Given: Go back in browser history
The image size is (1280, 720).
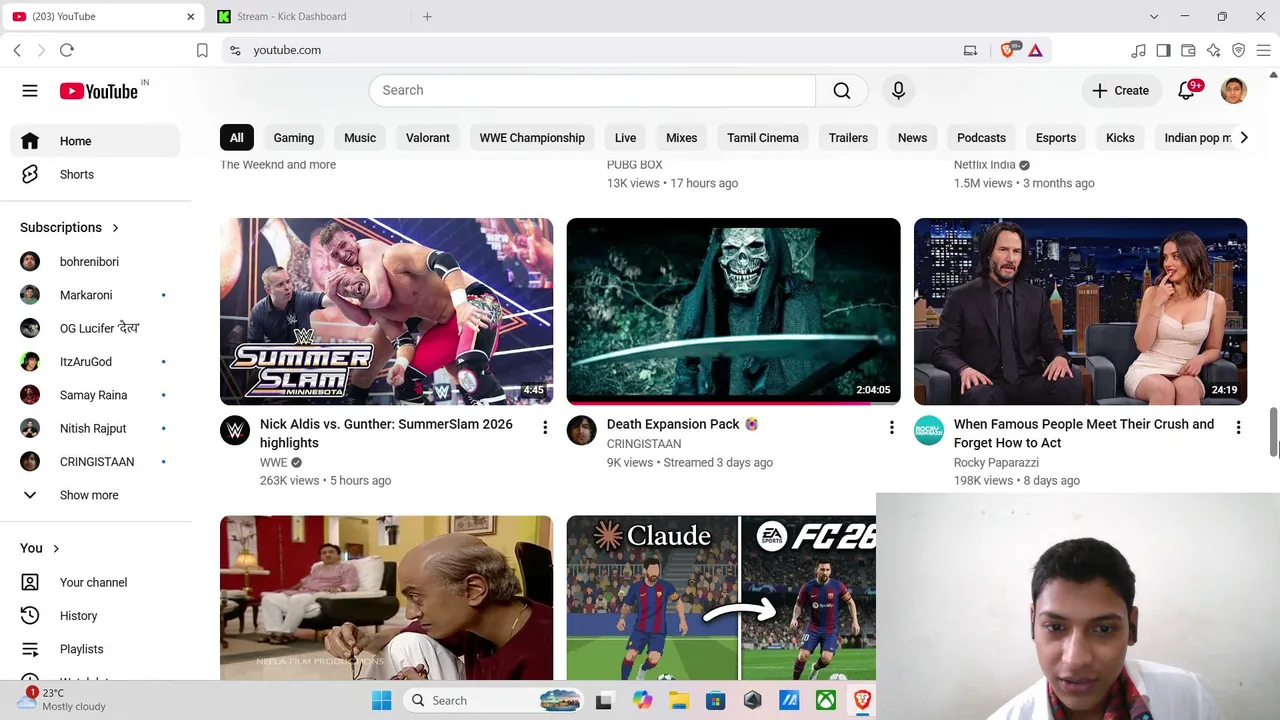Looking at the screenshot, I should [17, 50].
